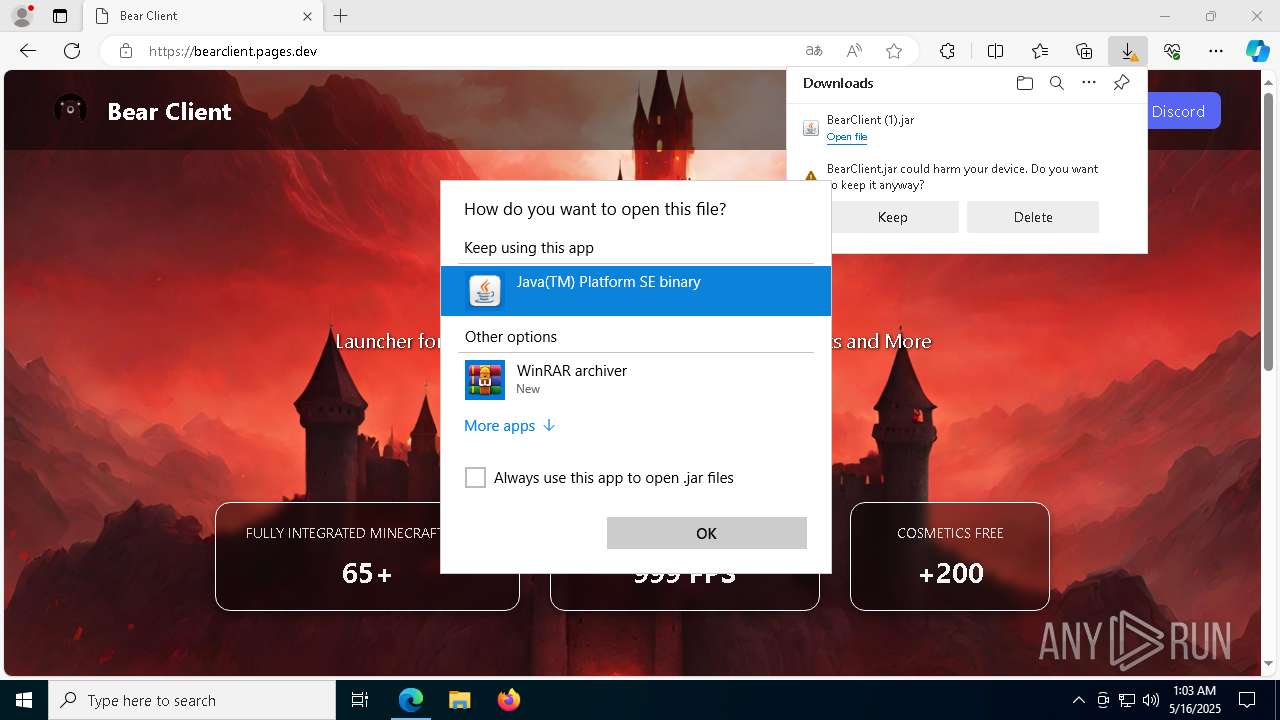Click the taskbar search box
1280x720 pixels.
point(192,700)
